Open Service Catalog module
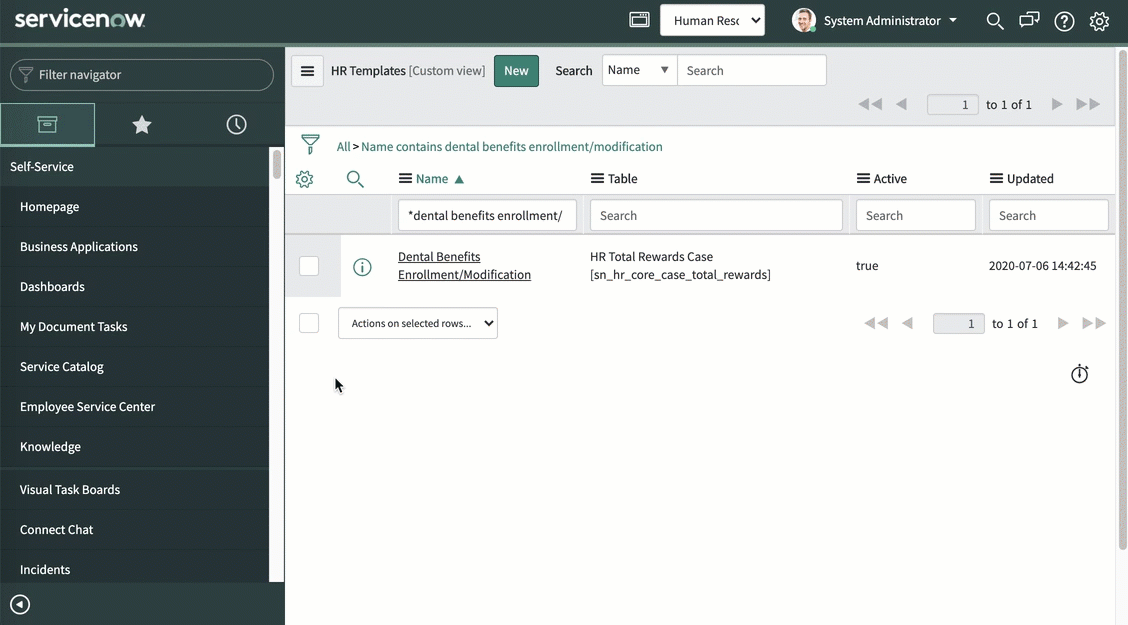 [62, 367]
